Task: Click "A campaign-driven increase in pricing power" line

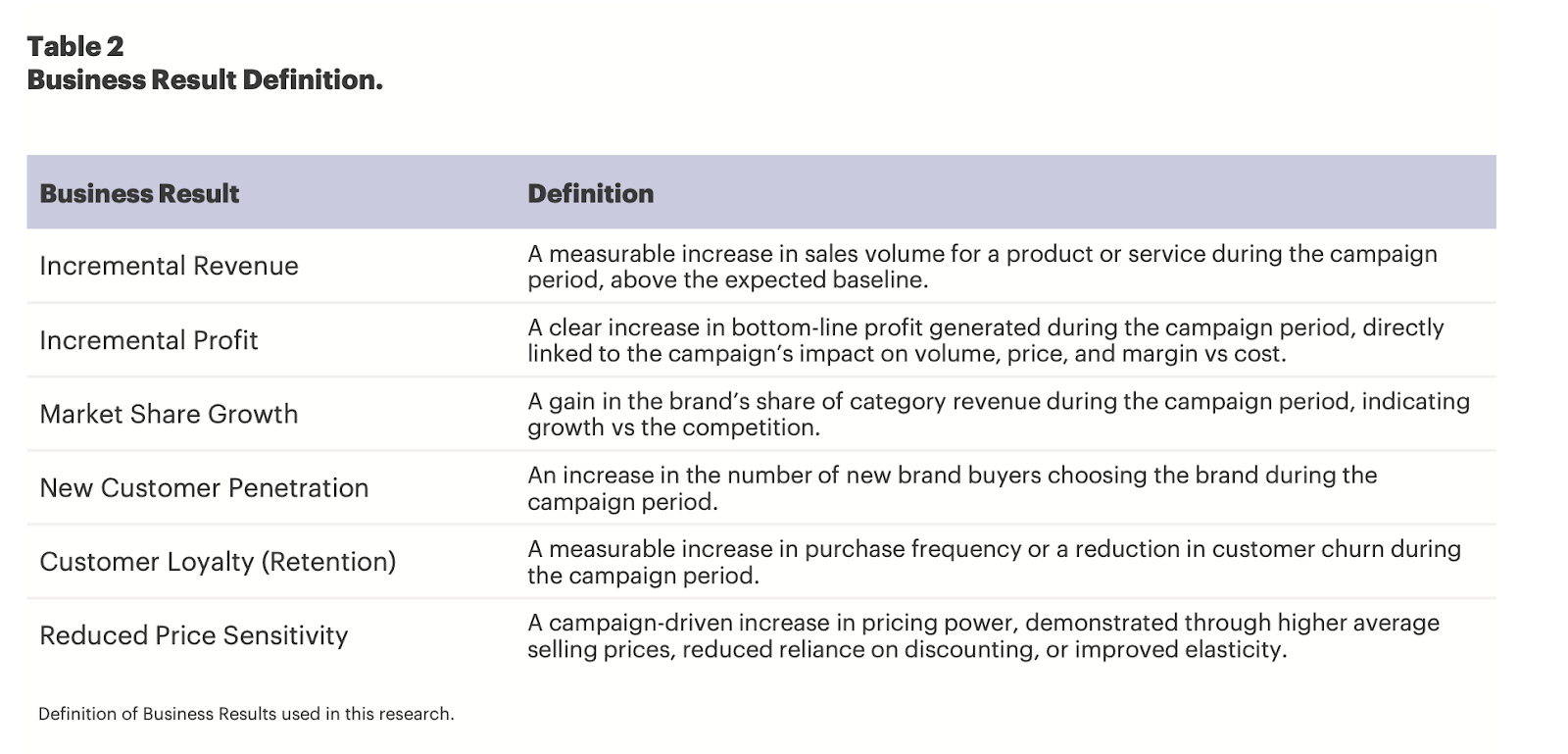Action: coord(983,623)
